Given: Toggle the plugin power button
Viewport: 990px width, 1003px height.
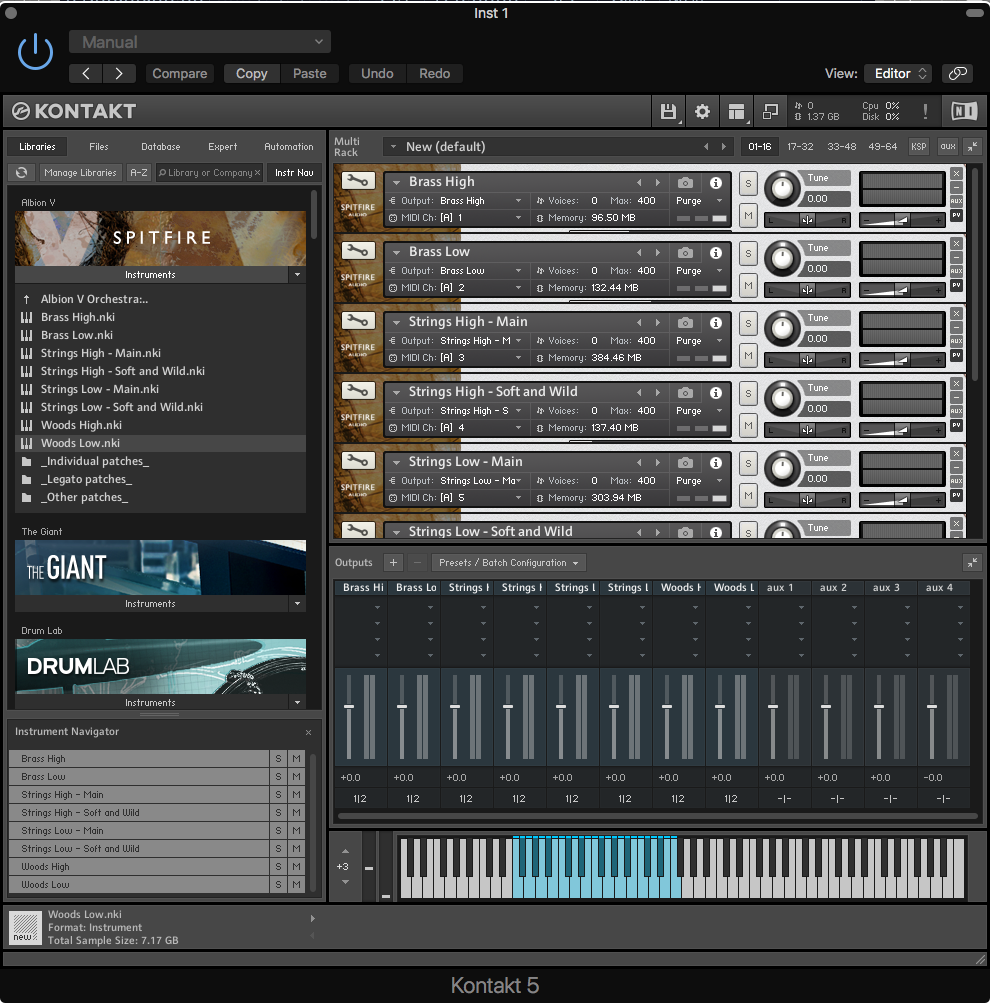Looking at the screenshot, I should click(x=35, y=52).
